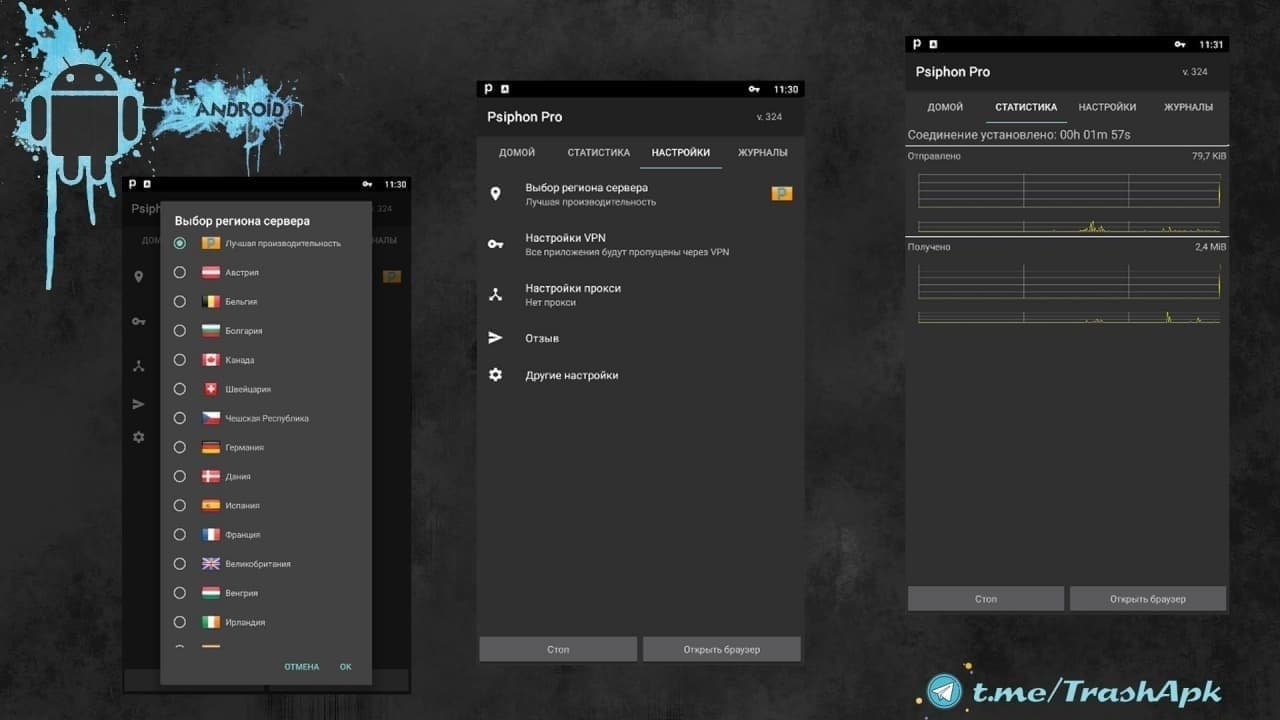Click the VPN key icon in the 11:31 status bar
The width and height of the screenshot is (1280, 720).
tap(1182, 45)
